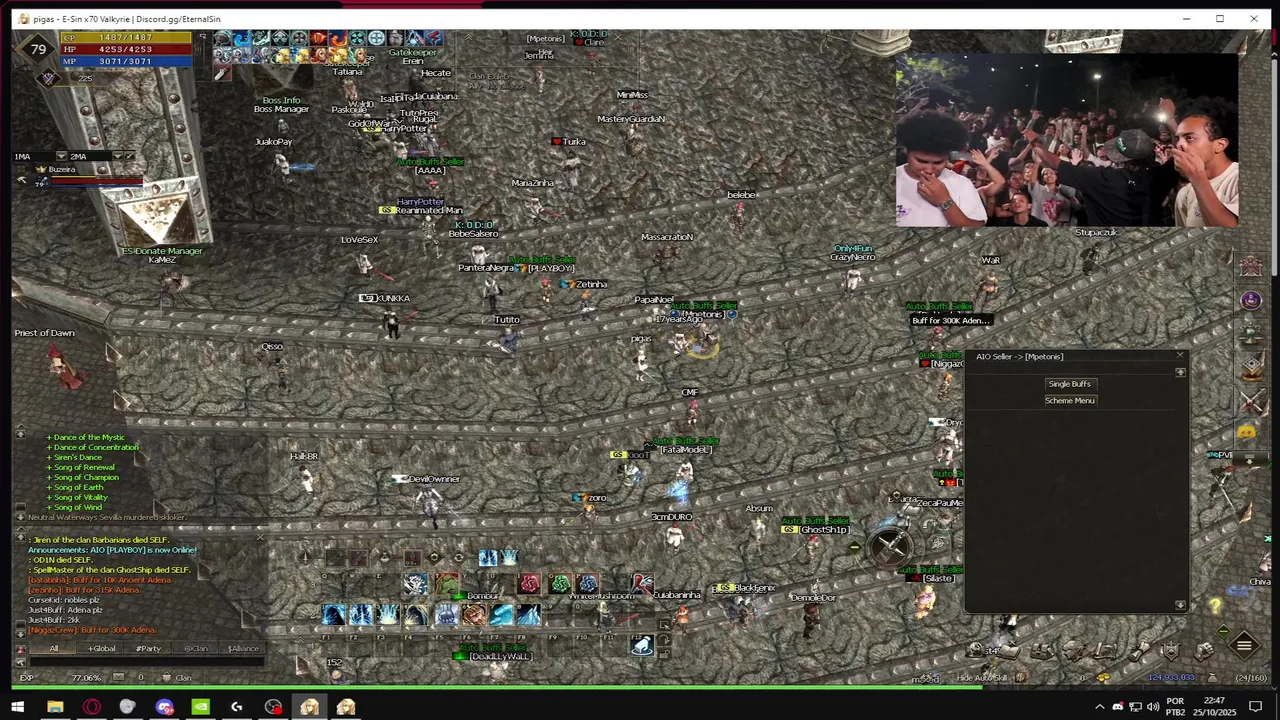1280x720 pixels.
Task: Open Windows Start menu
Action: (17, 707)
